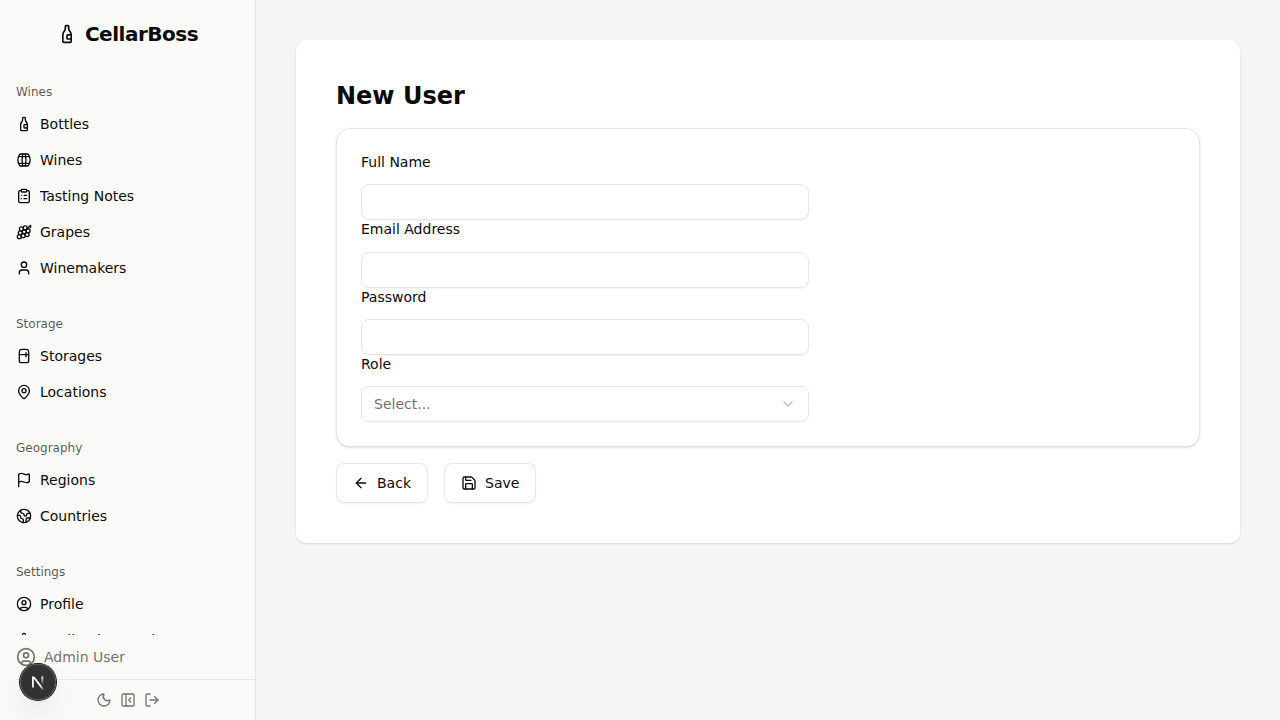Click the Locations pin icon
The image size is (1280, 720).
pos(24,391)
